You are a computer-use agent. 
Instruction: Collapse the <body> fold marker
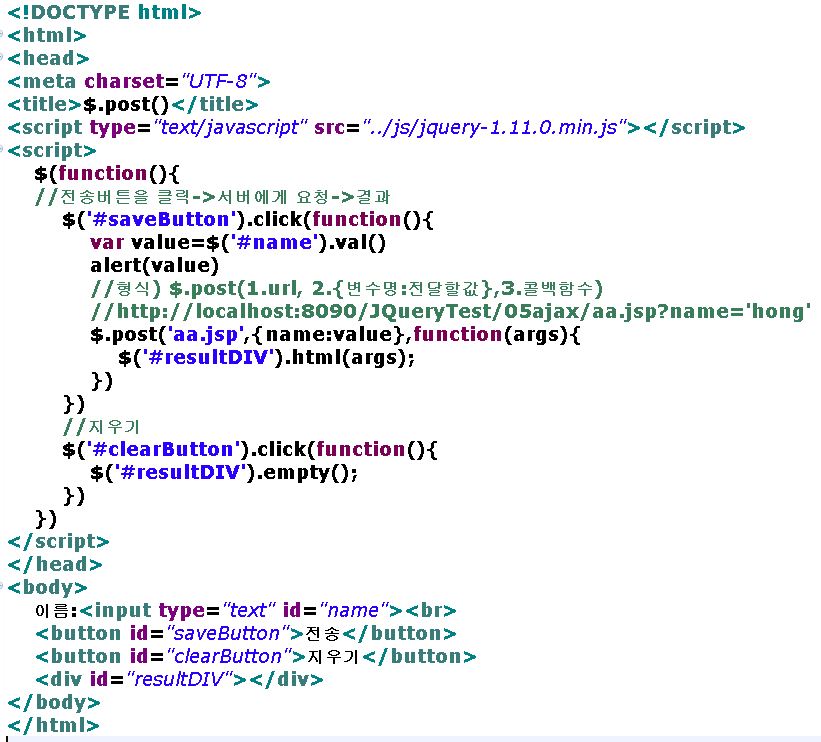[2, 586]
